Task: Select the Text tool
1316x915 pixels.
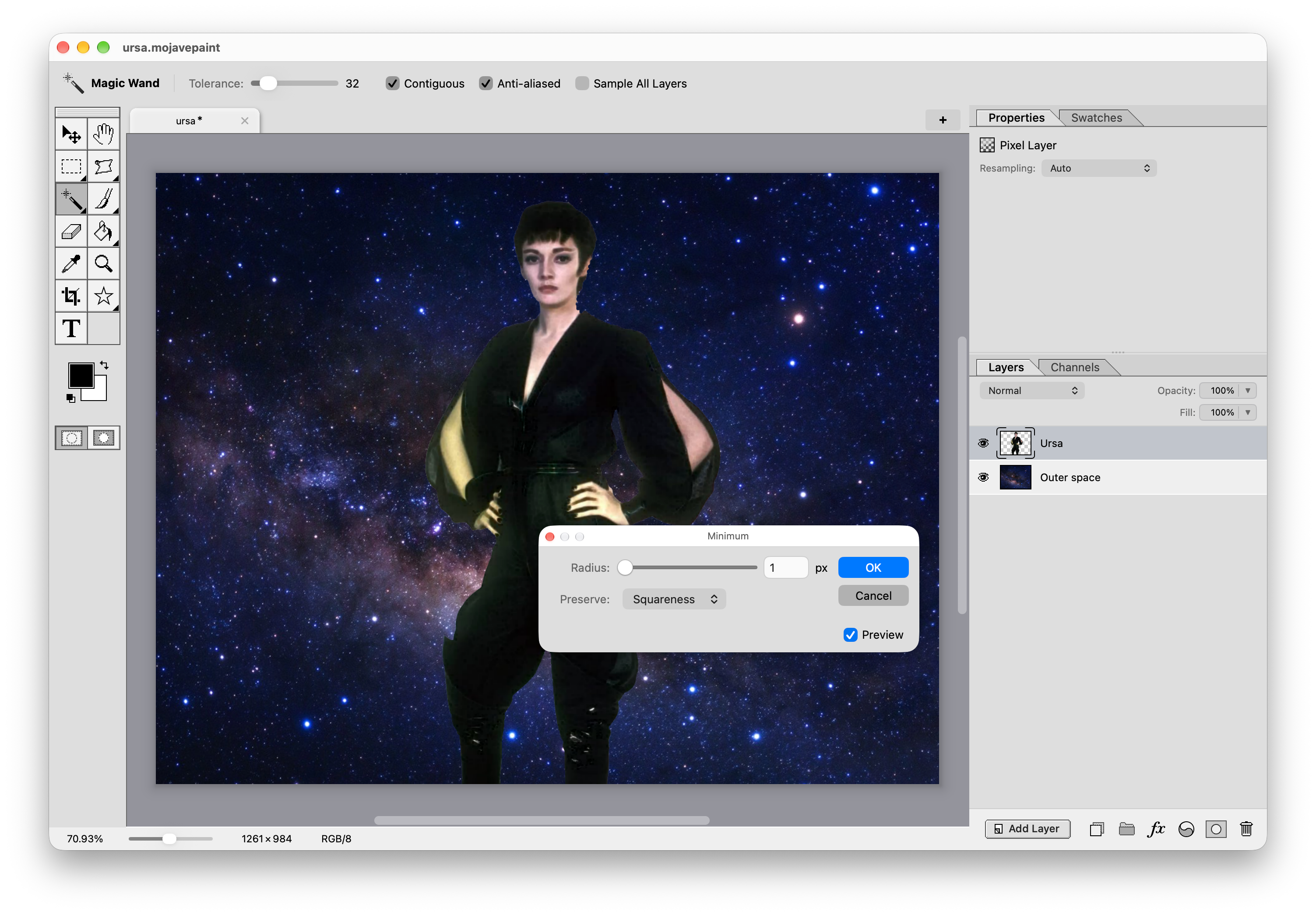Action: point(71,328)
